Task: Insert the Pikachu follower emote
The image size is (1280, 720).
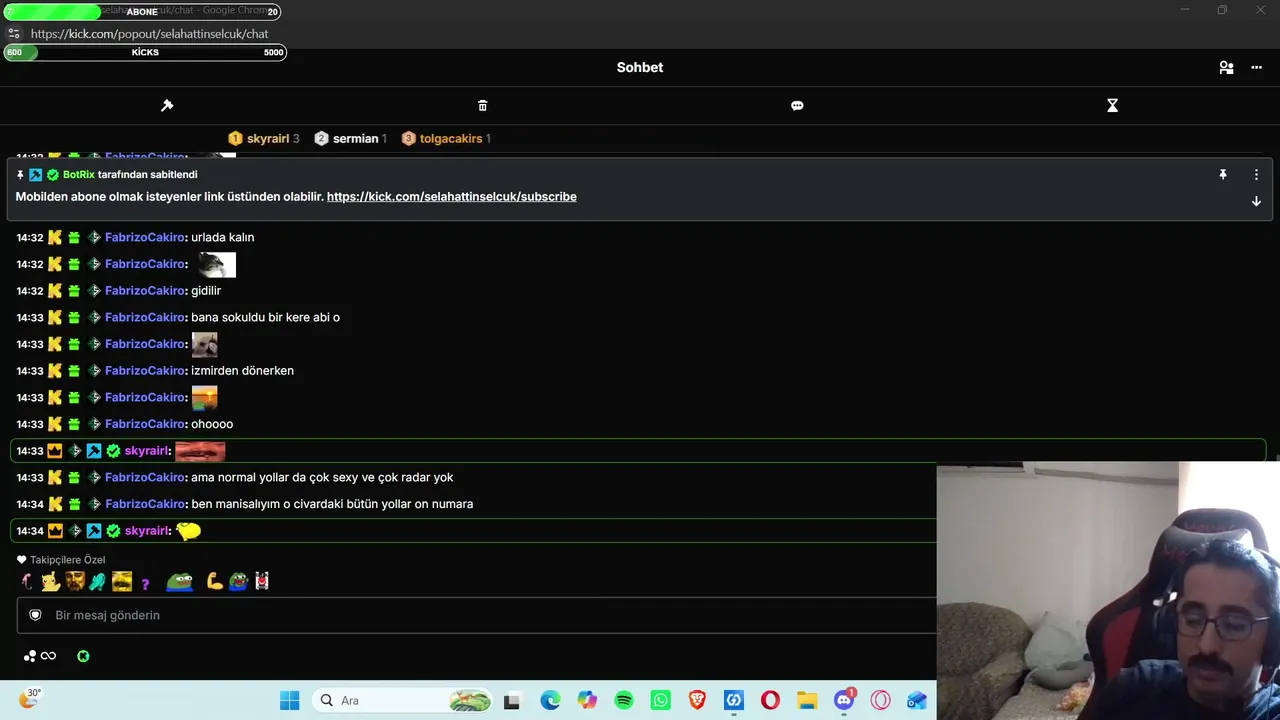Action: 50,581
